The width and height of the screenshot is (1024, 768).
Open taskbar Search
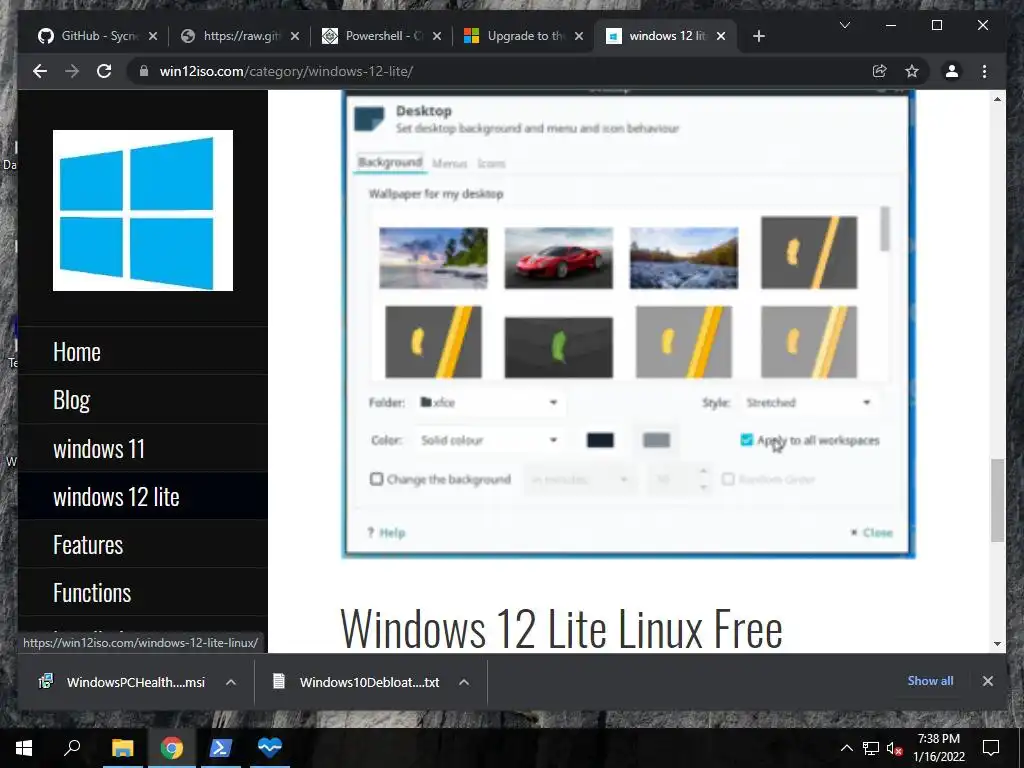coord(72,748)
